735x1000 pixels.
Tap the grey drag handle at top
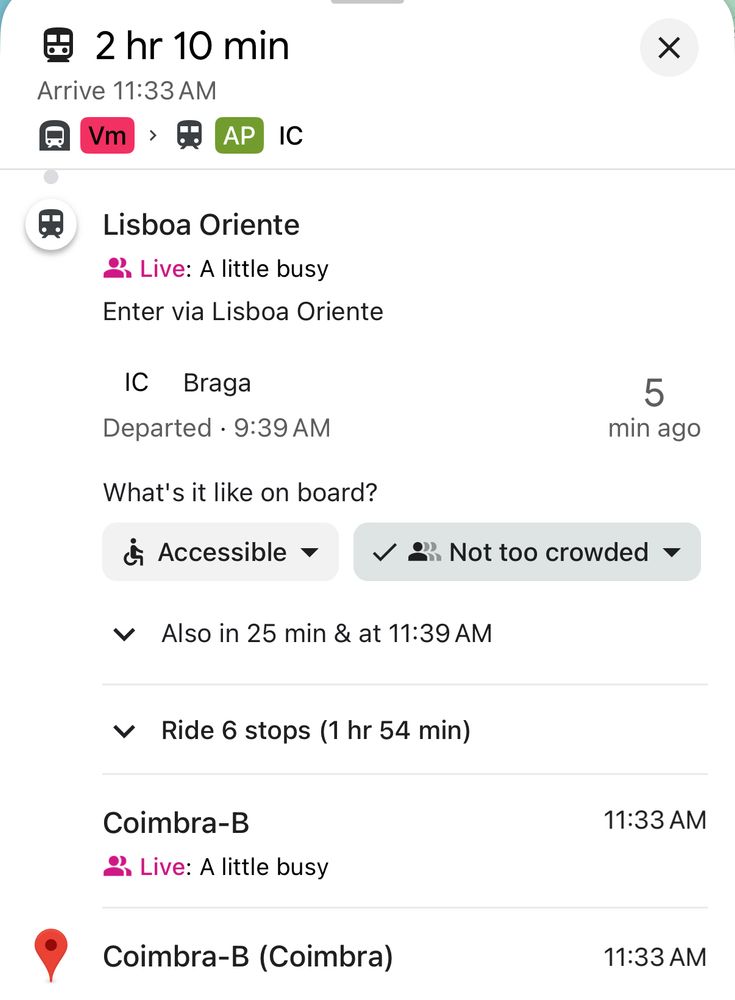(367, 2)
